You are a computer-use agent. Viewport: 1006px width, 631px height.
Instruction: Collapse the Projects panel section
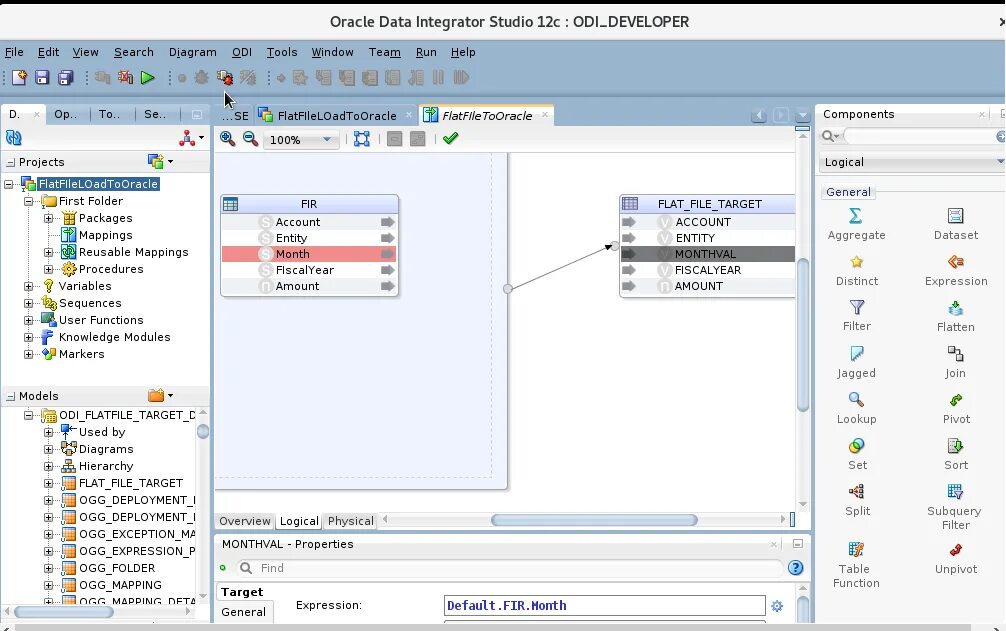point(10,162)
